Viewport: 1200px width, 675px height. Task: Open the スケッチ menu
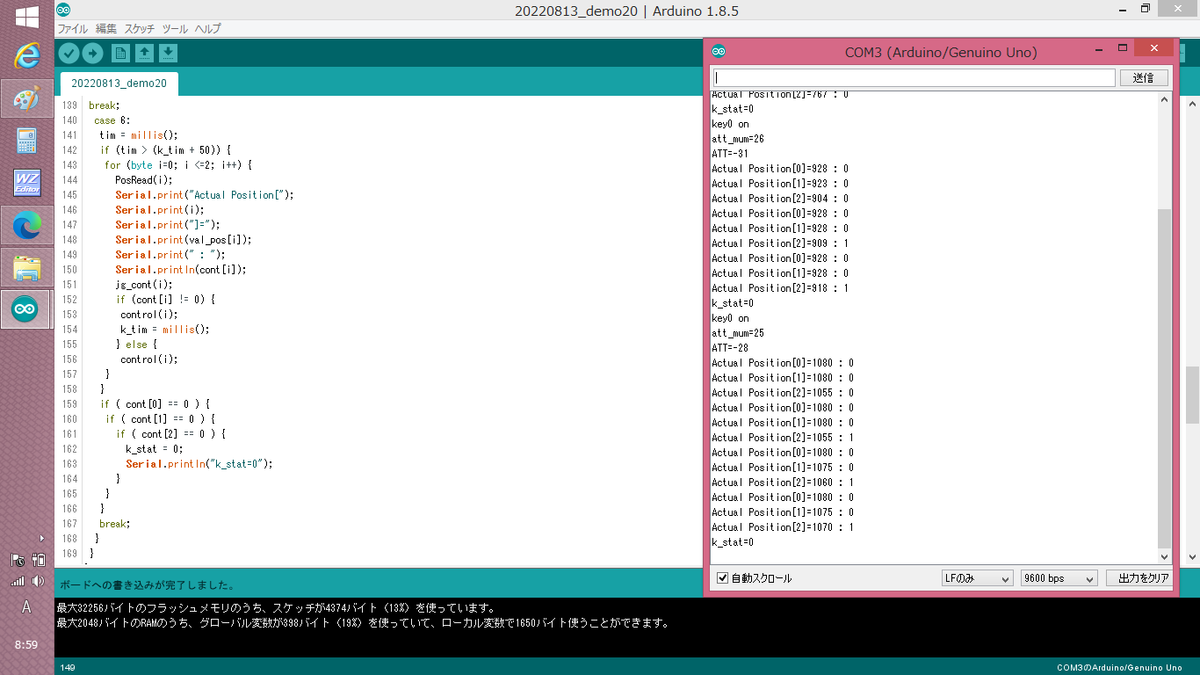(140, 29)
